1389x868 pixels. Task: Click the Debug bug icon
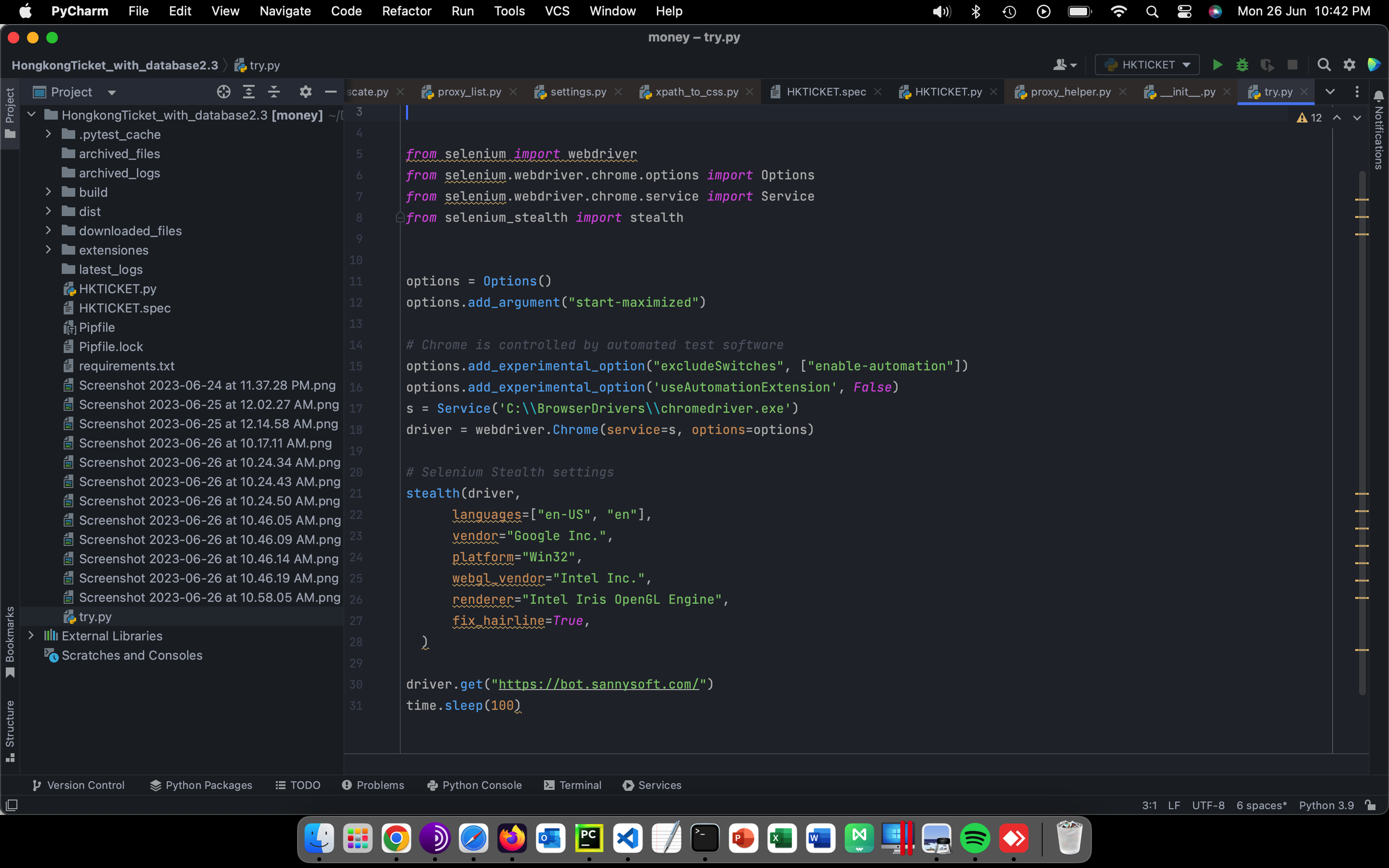pyautogui.click(x=1242, y=65)
